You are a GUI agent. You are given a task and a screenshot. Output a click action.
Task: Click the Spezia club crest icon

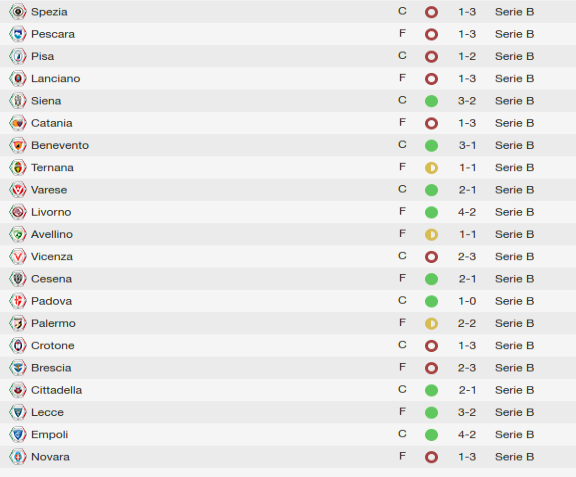tap(18, 12)
